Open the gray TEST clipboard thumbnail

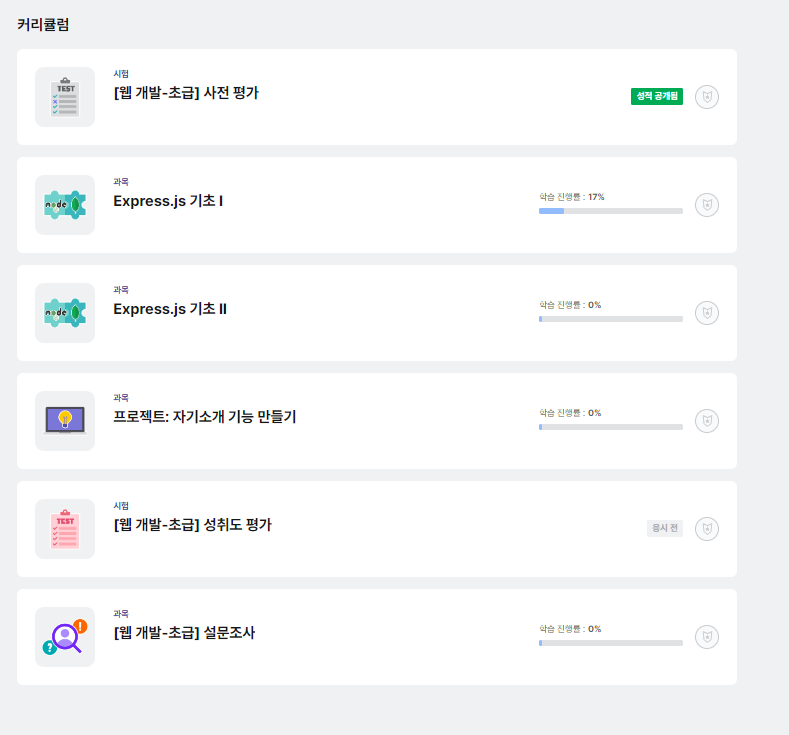(x=65, y=97)
